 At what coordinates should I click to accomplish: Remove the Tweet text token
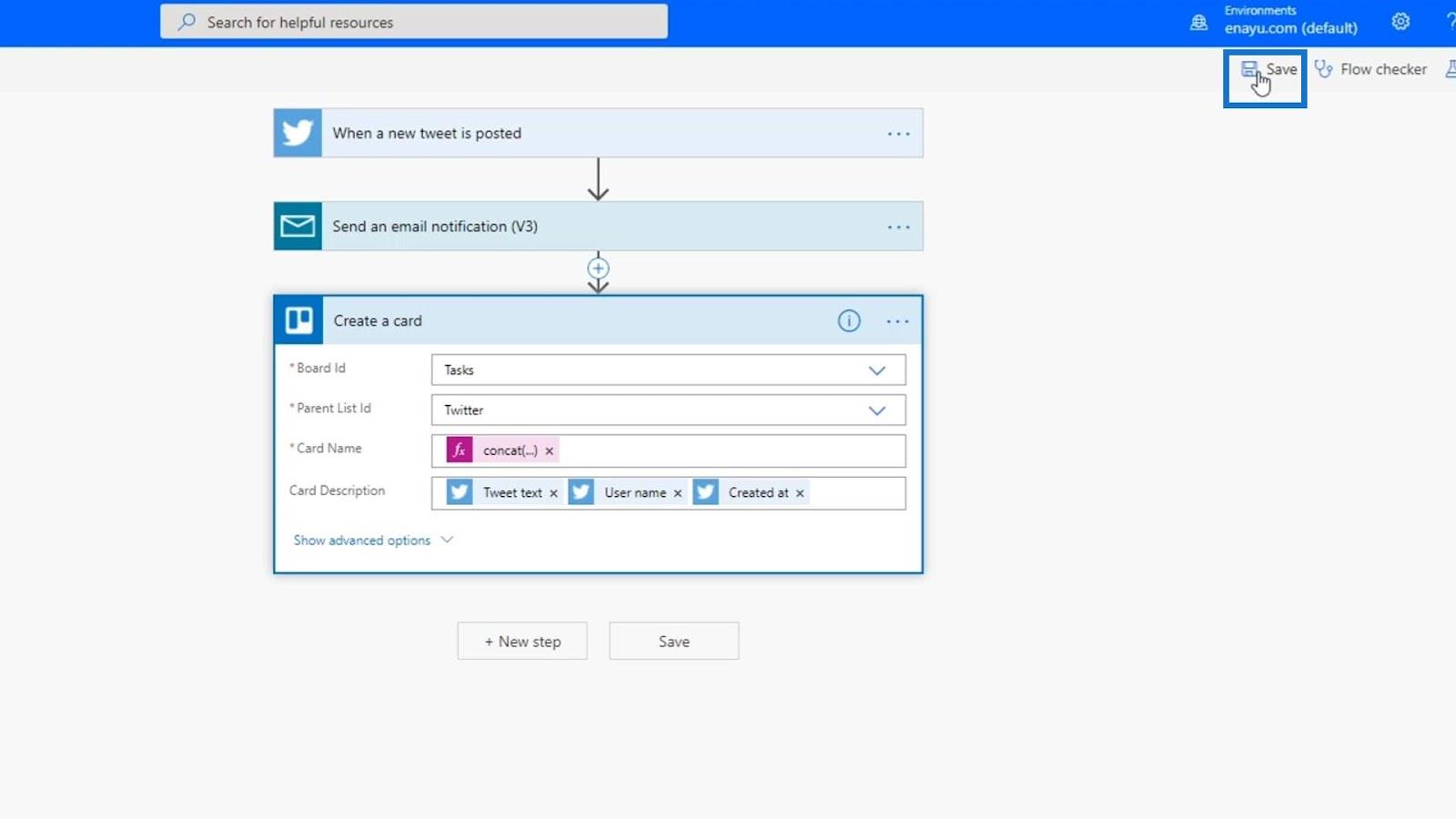click(553, 493)
